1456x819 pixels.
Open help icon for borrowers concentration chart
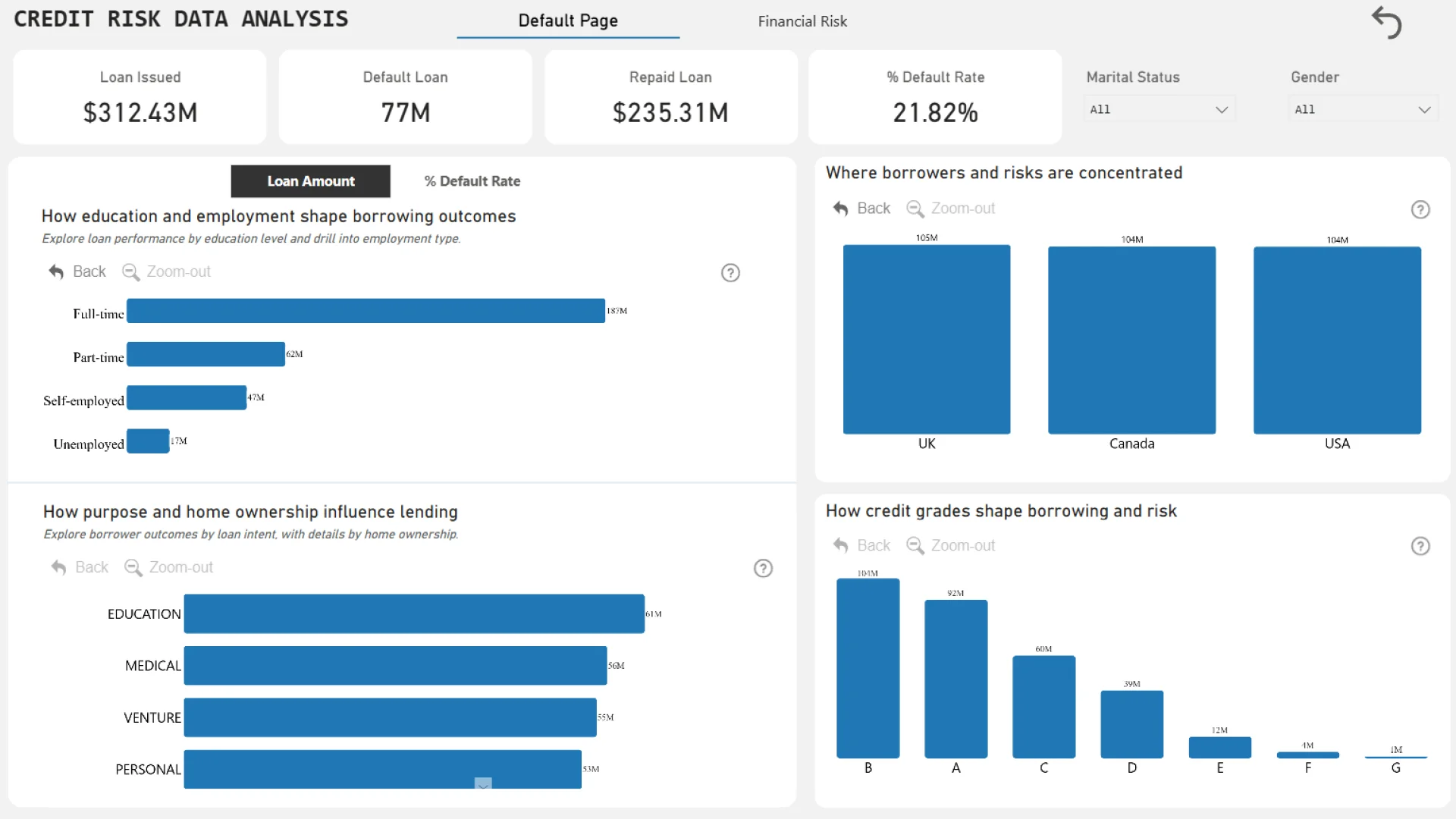pos(1420,210)
